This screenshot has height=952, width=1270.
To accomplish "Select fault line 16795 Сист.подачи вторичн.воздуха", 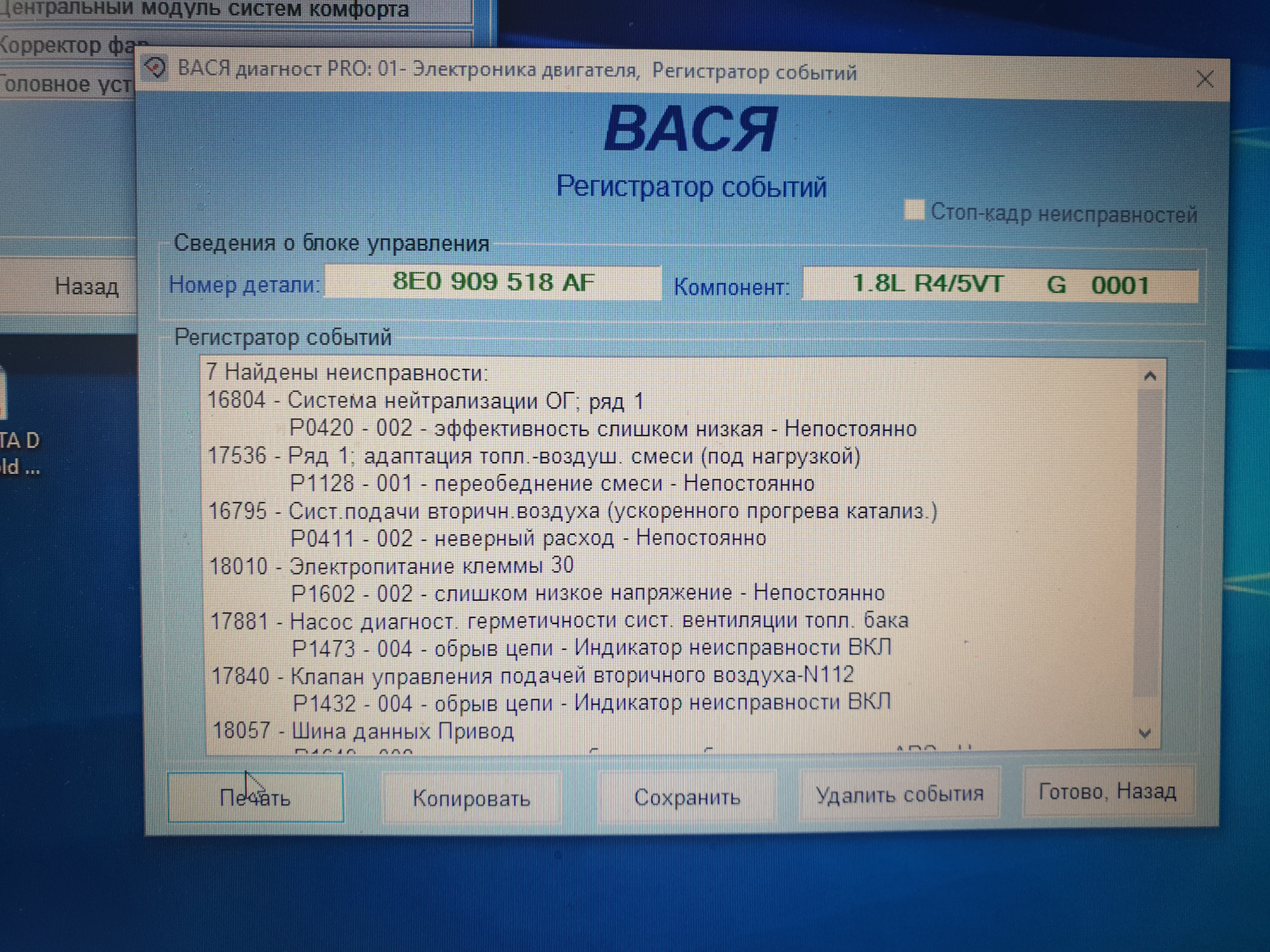I will pos(573,511).
